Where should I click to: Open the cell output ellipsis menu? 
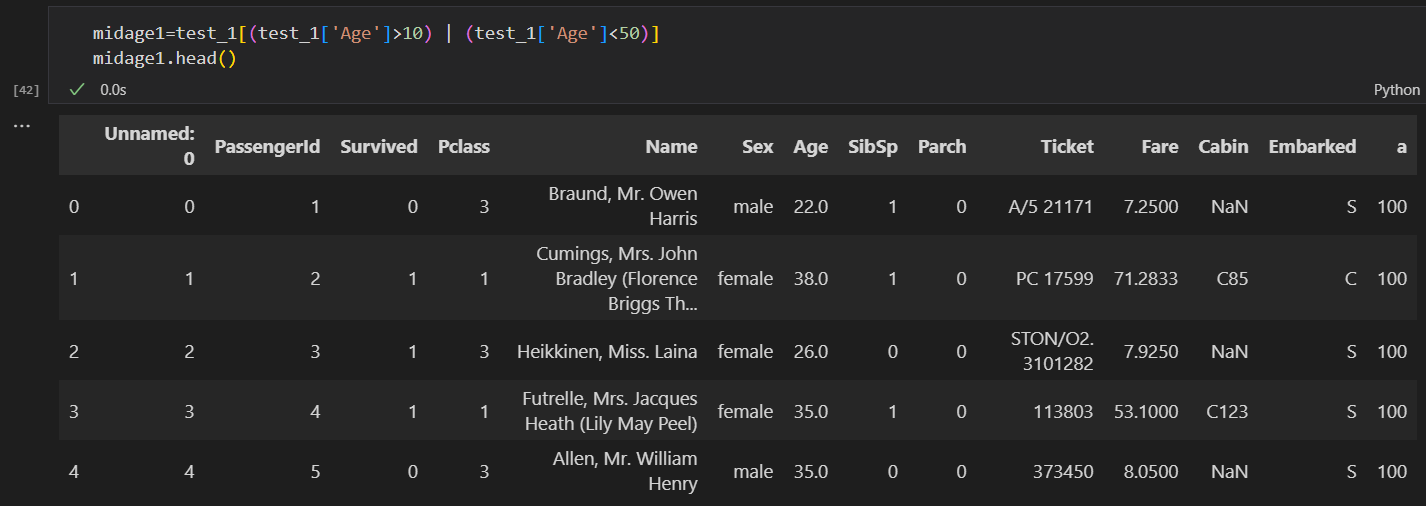22,127
